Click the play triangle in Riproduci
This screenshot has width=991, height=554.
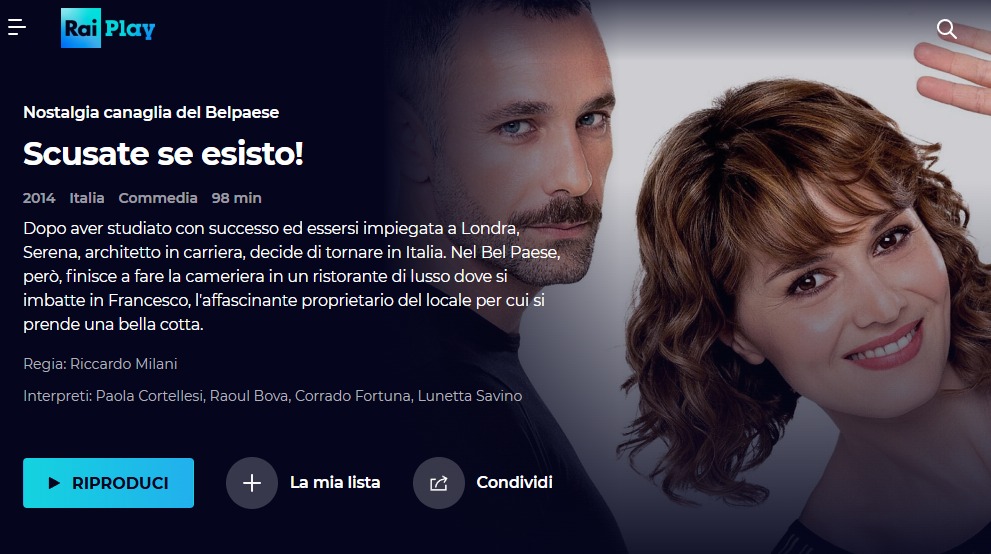point(54,483)
